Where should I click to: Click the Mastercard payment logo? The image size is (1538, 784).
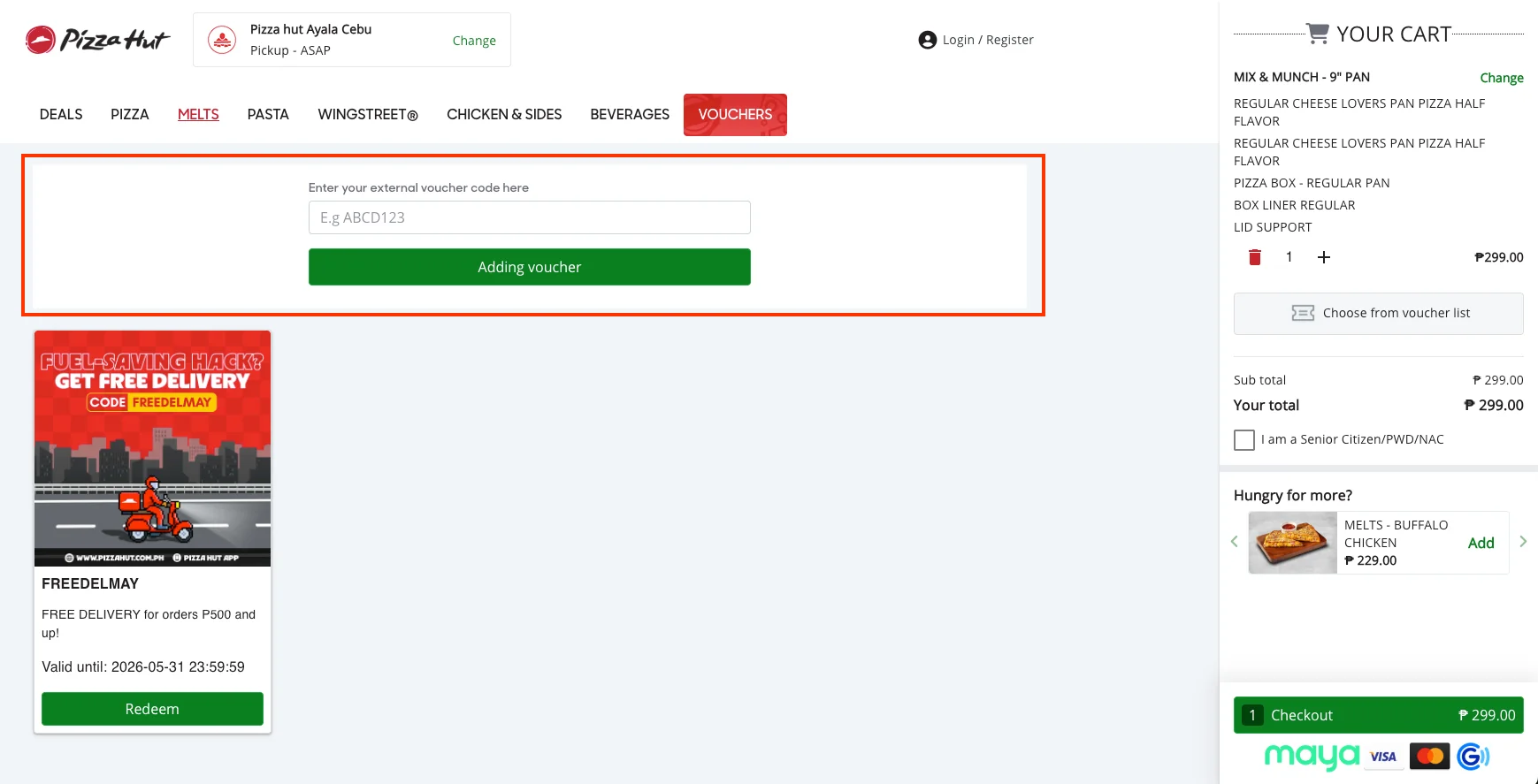tap(1429, 757)
